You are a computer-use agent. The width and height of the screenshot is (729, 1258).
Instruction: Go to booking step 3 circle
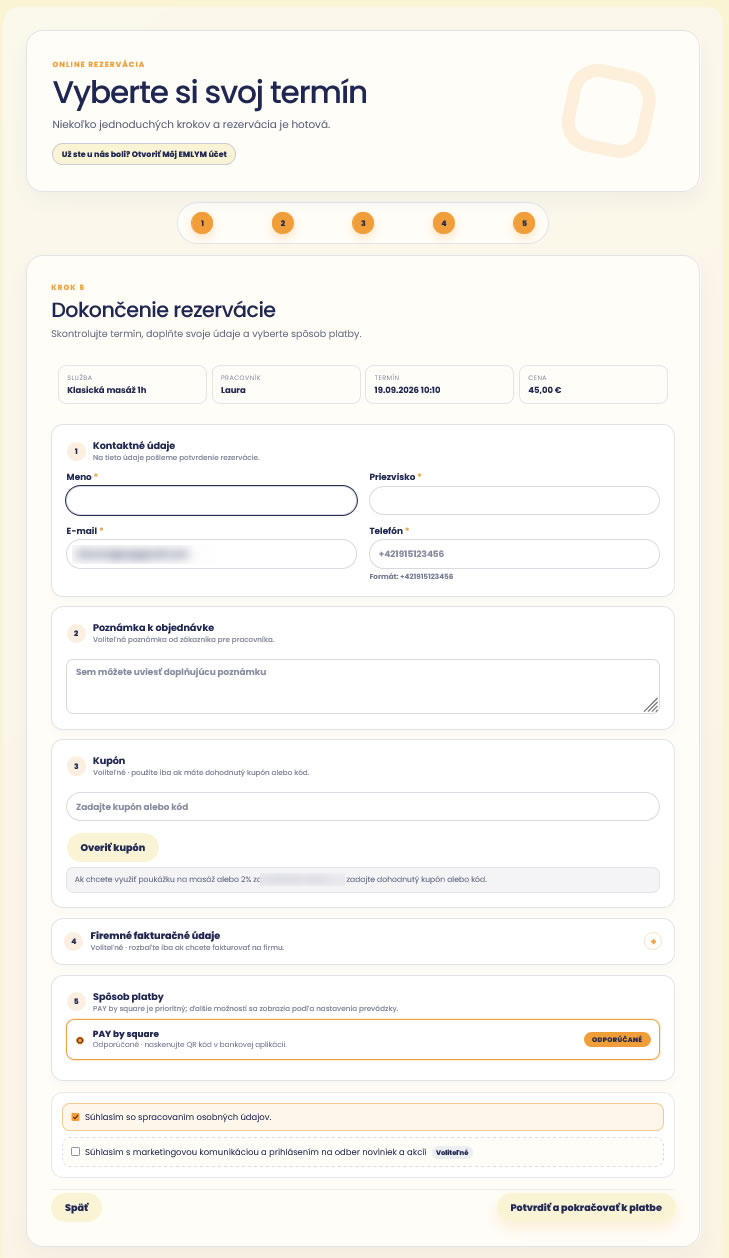(363, 223)
